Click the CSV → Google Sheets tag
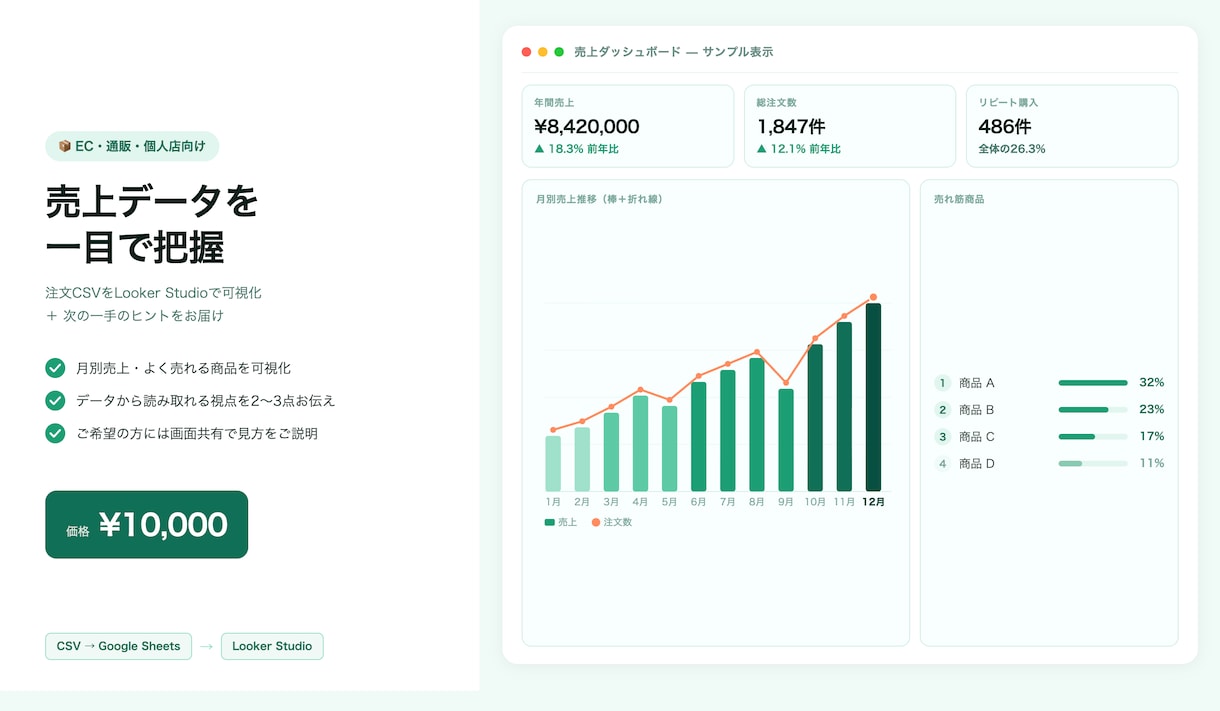 tap(118, 646)
